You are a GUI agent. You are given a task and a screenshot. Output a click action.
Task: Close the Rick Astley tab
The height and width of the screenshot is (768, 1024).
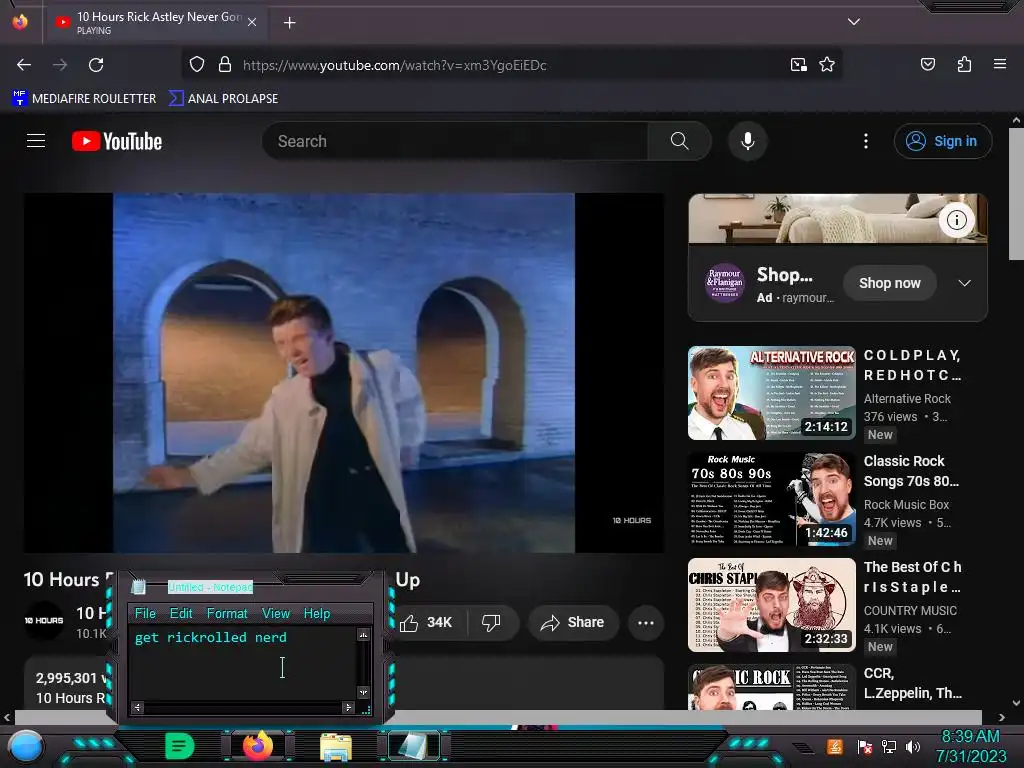252,22
